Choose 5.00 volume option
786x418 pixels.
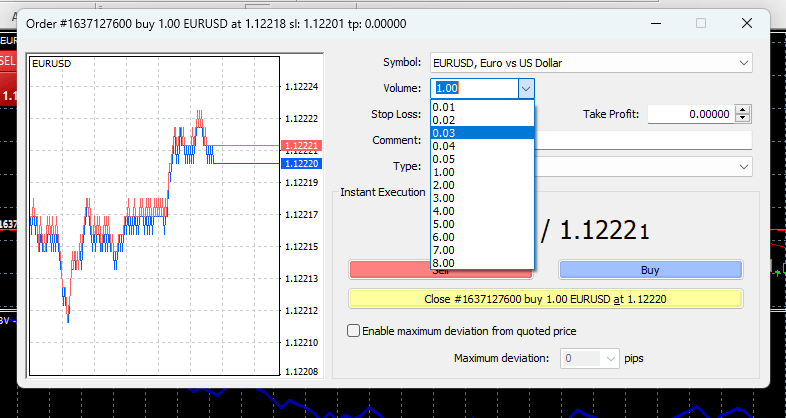pos(482,224)
